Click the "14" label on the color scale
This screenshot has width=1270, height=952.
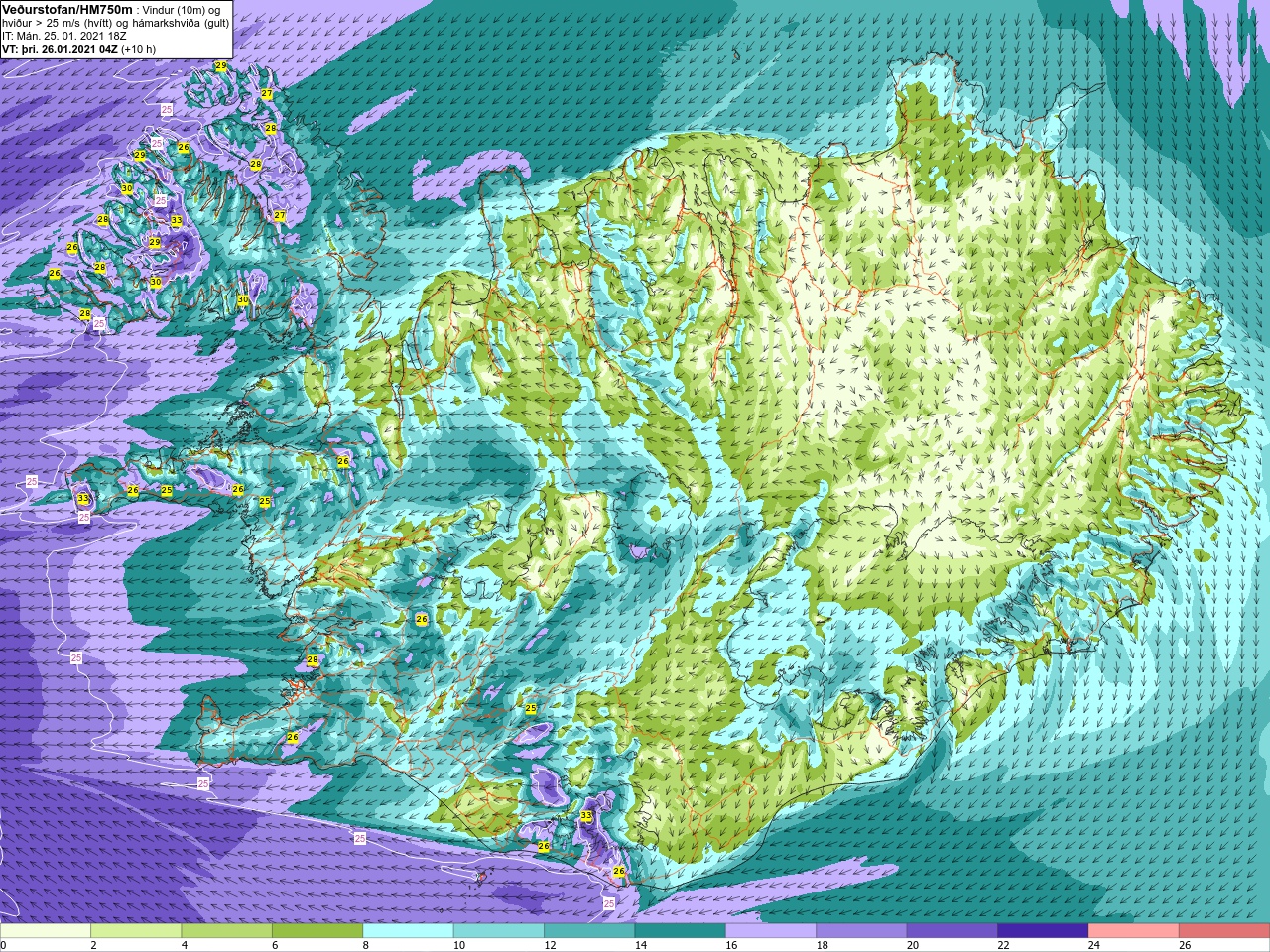pyautogui.click(x=641, y=945)
